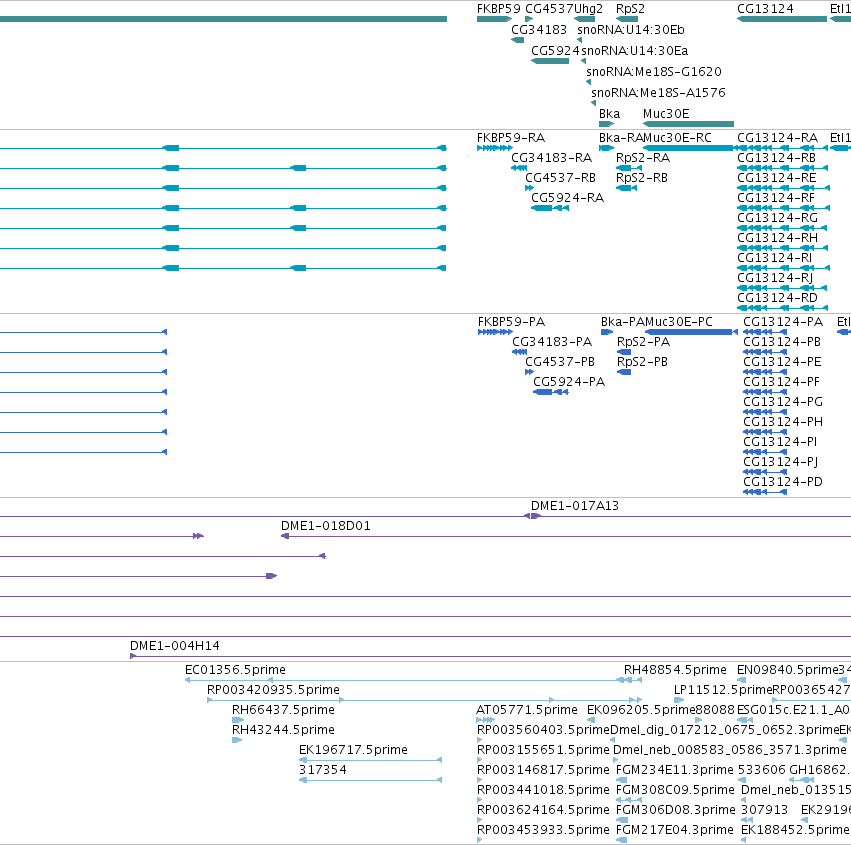
Task: Open the snoRNA:Me18S-G1620 label
Action: click(654, 72)
